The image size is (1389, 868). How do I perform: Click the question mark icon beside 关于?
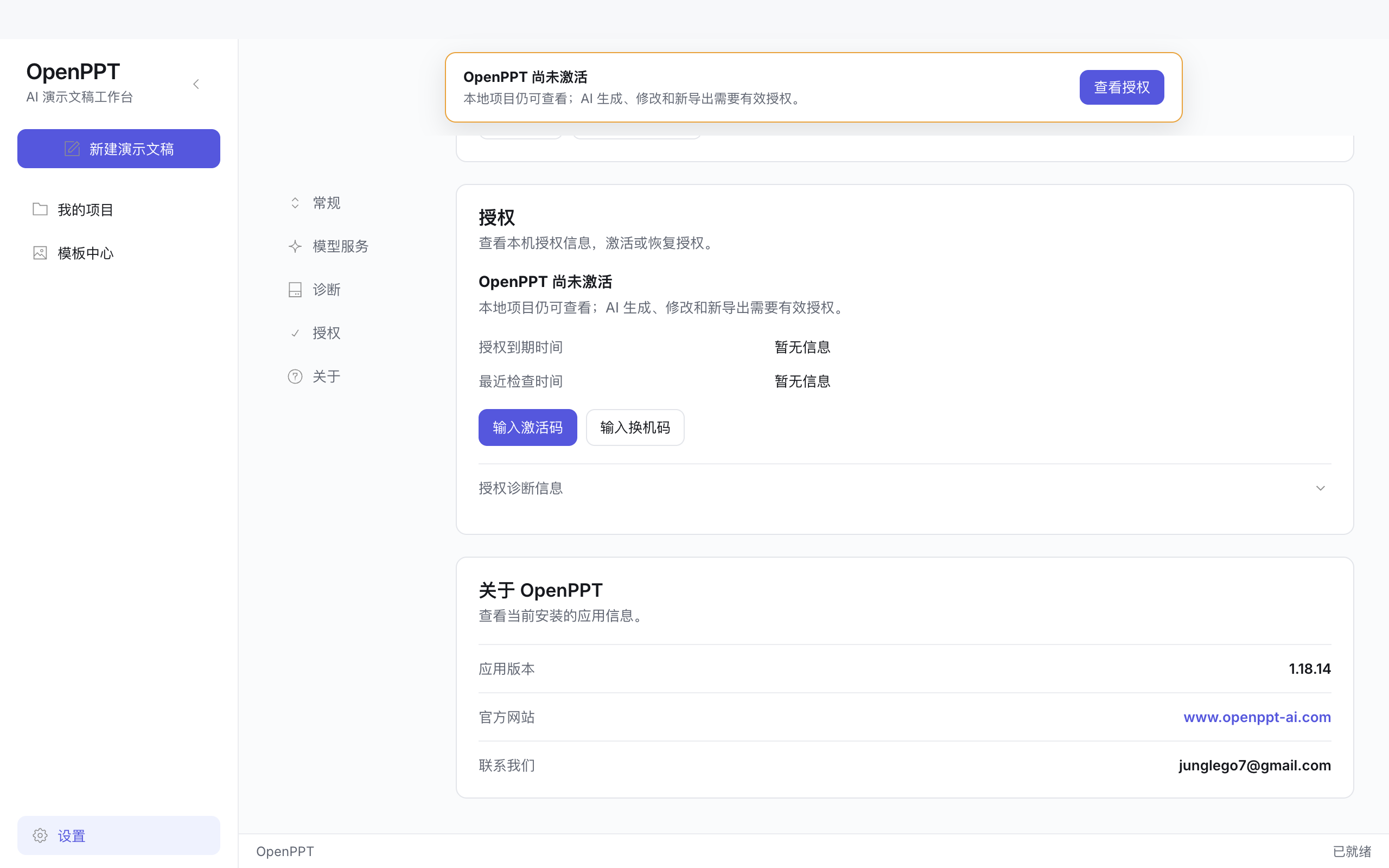click(295, 376)
